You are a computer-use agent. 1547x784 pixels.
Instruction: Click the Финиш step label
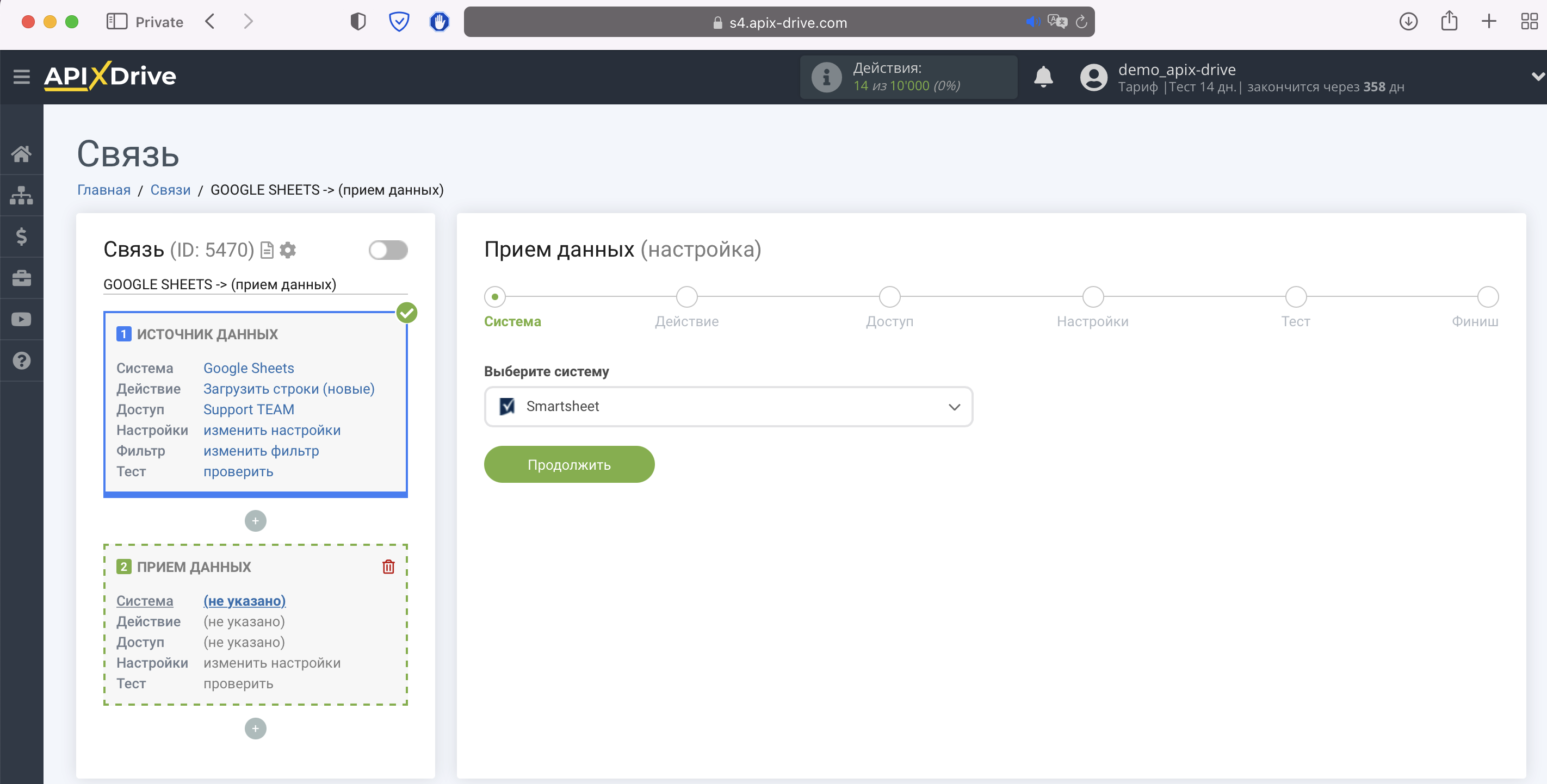(1475, 322)
